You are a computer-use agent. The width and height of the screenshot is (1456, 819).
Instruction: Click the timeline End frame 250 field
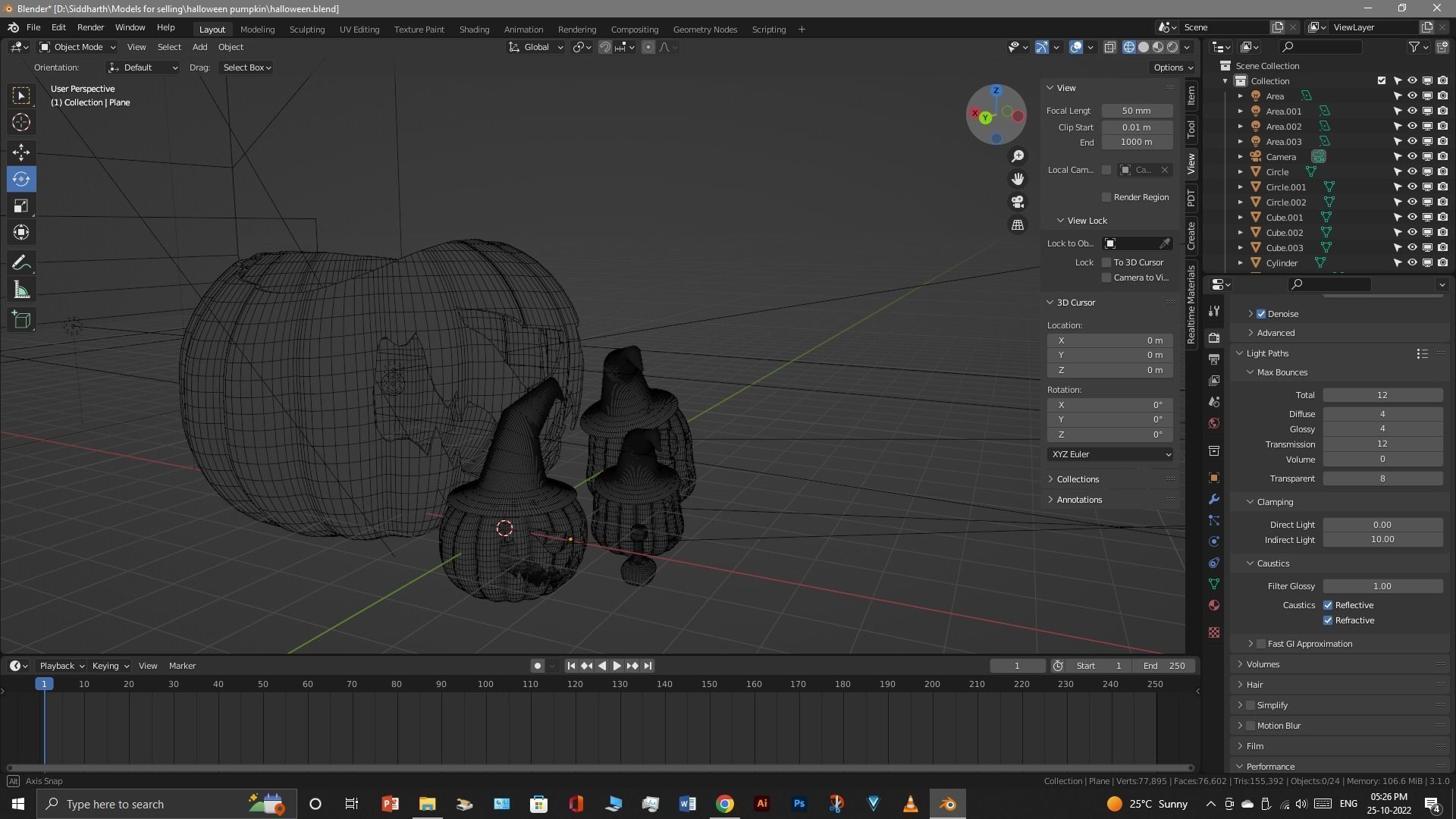(x=1164, y=666)
